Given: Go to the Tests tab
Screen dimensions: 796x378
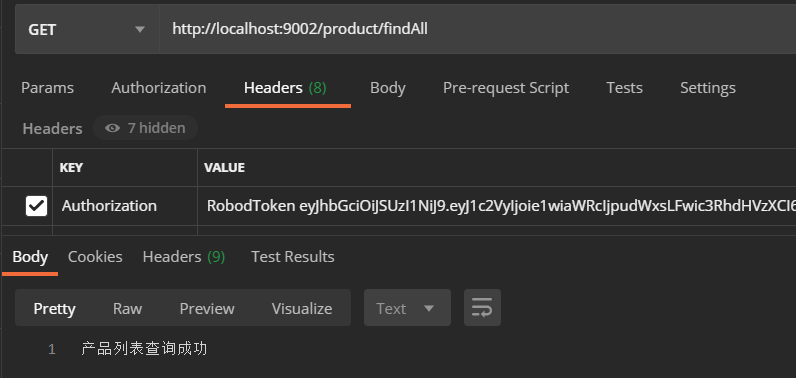Looking at the screenshot, I should (624, 88).
